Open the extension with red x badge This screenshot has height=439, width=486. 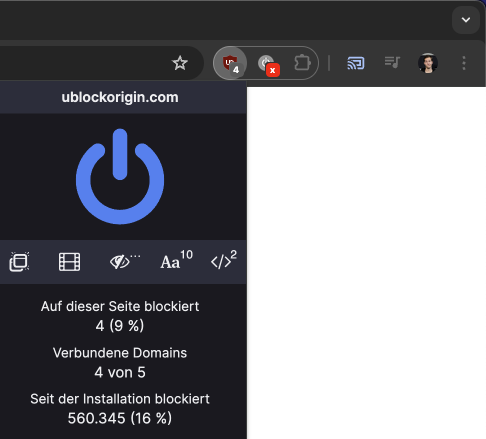coord(268,64)
